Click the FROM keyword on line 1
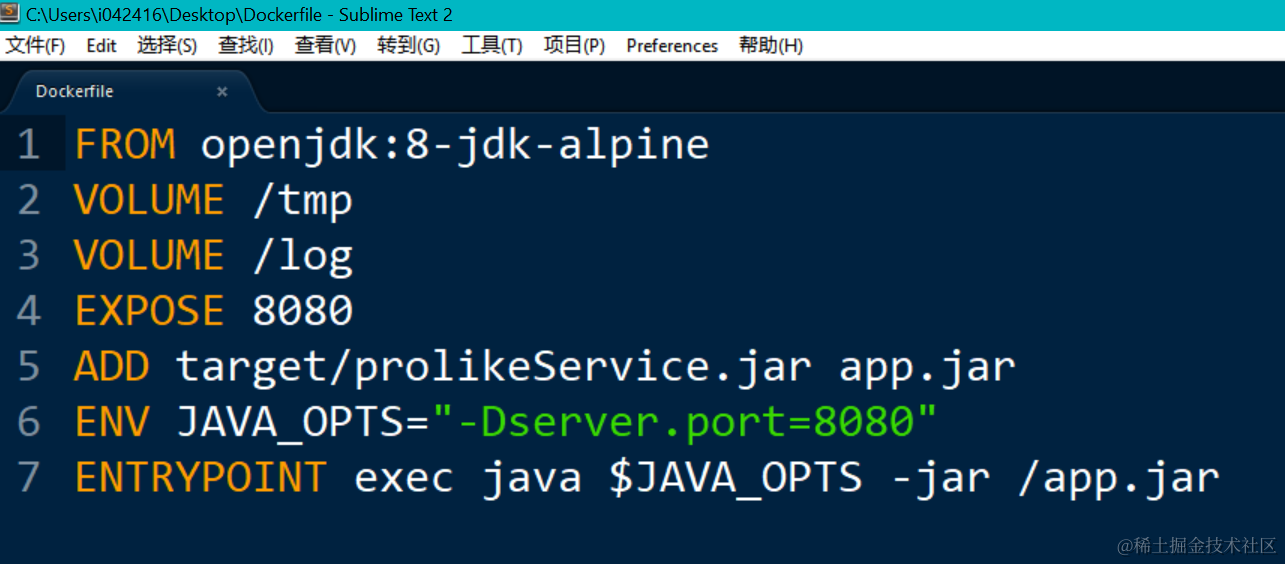This screenshot has width=1285, height=564. click(x=125, y=145)
